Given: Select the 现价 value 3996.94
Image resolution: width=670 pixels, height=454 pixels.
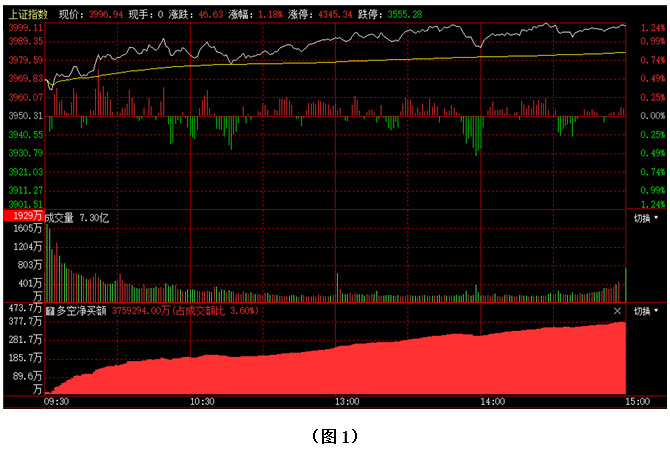Looking at the screenshot, I should coord(105,15).
